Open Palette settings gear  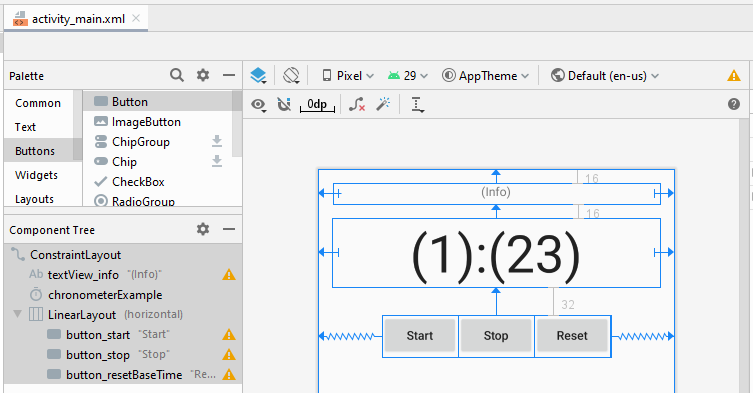point(203,75)
